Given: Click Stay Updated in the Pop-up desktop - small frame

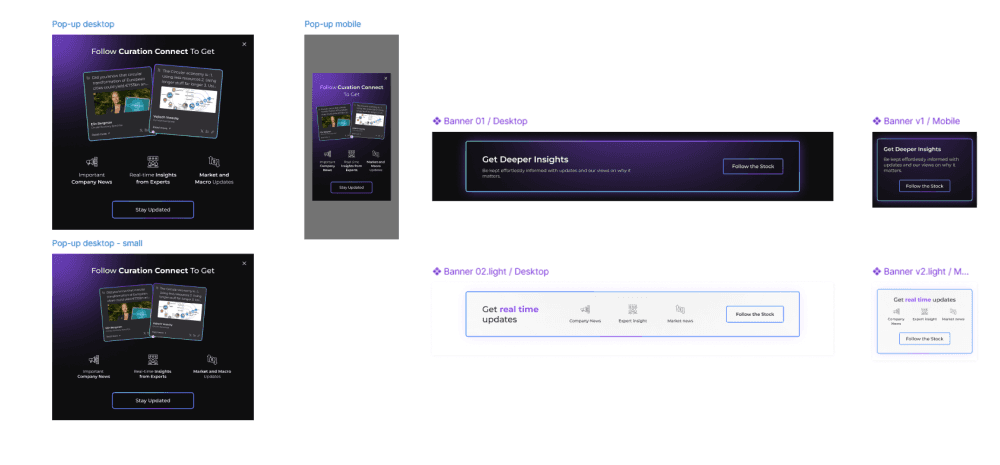Looking at the screenshot, I should click(153, 401).
